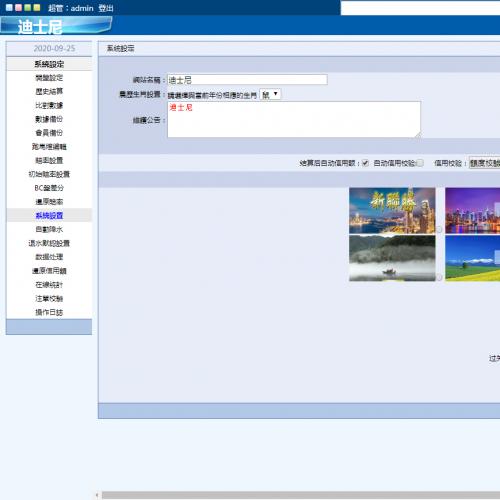Image resolution: width=500 pixels, height=500 pixels.
Task: Choose radio button beside 新聯勝 thumbnail
Action: point(439,229)
